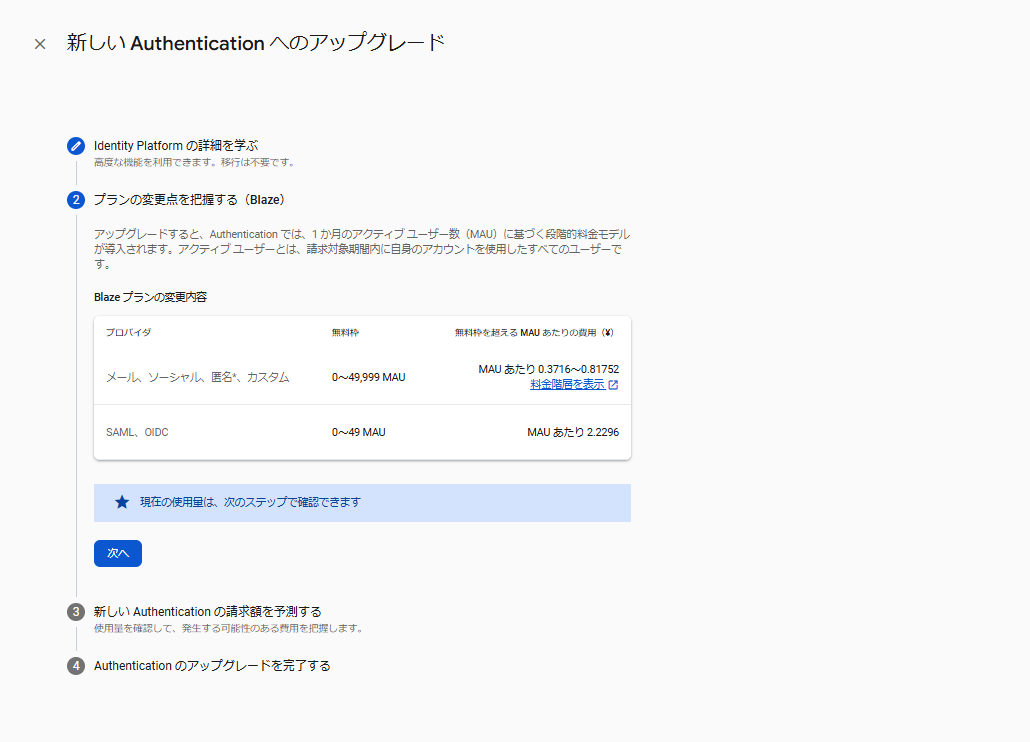Select the MAU あたり 0.3716〜0.81752 value
This screenshot has height=742, width=1030.
coord(549,369)
